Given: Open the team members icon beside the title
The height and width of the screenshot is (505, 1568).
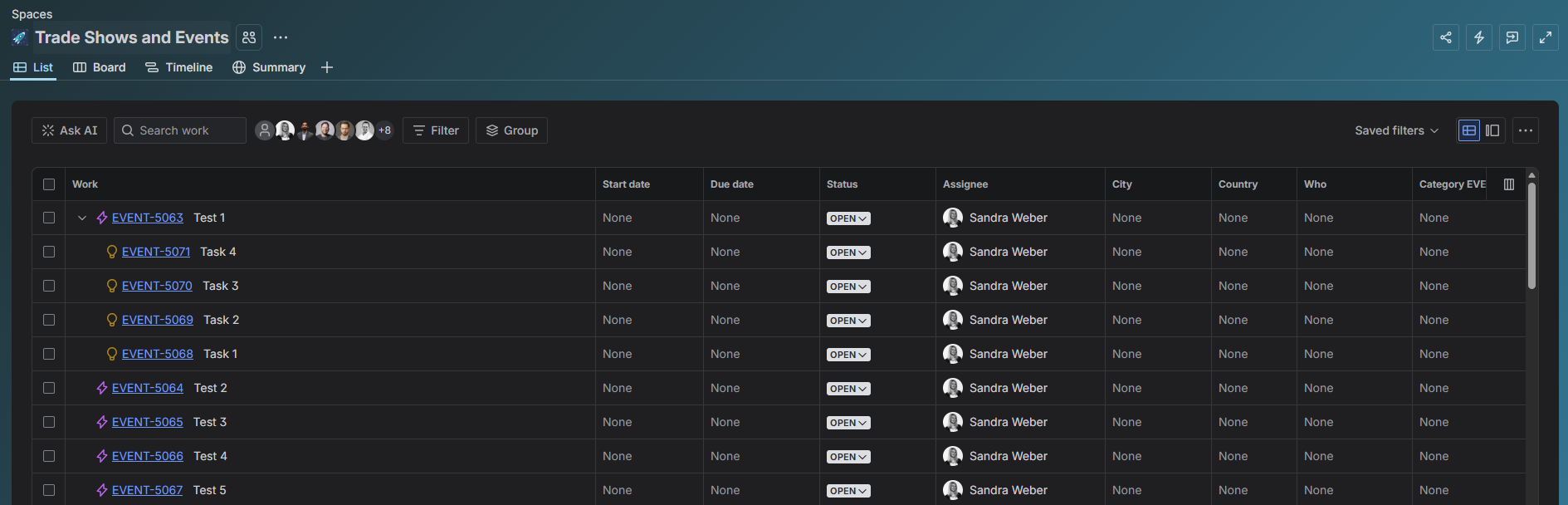Looking at the screenshot, I should tap(249, 37).
